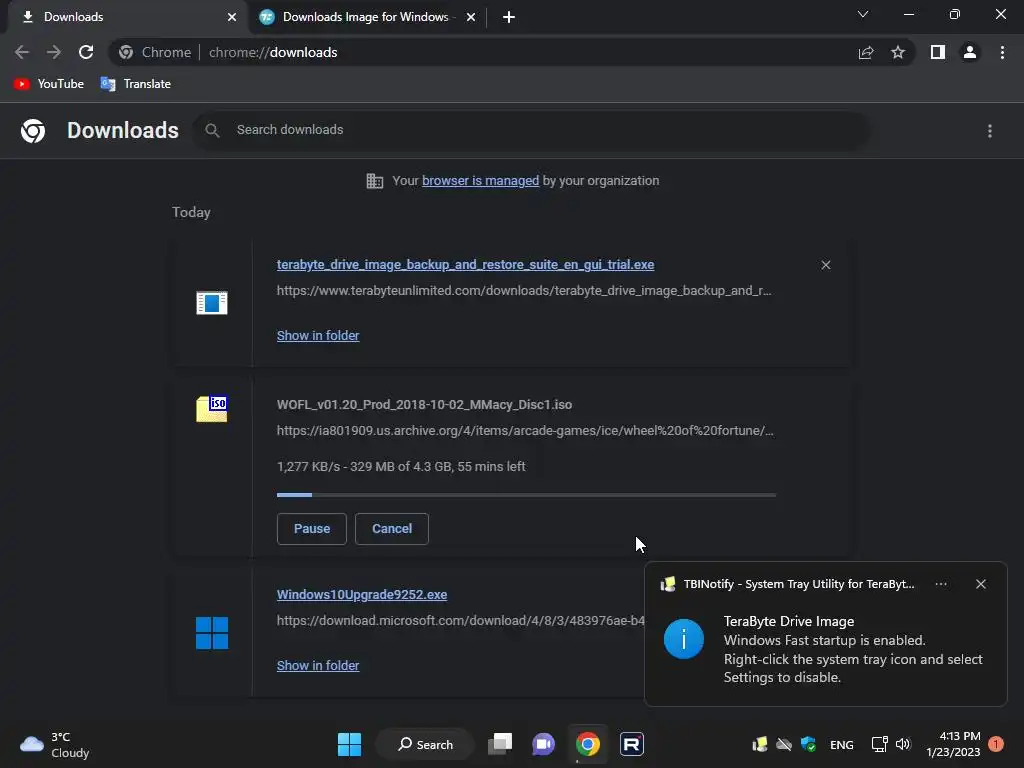This screenshot has width=1024, height=768.
Task: Click TBINotify tray icon
Action: [759, 744]
